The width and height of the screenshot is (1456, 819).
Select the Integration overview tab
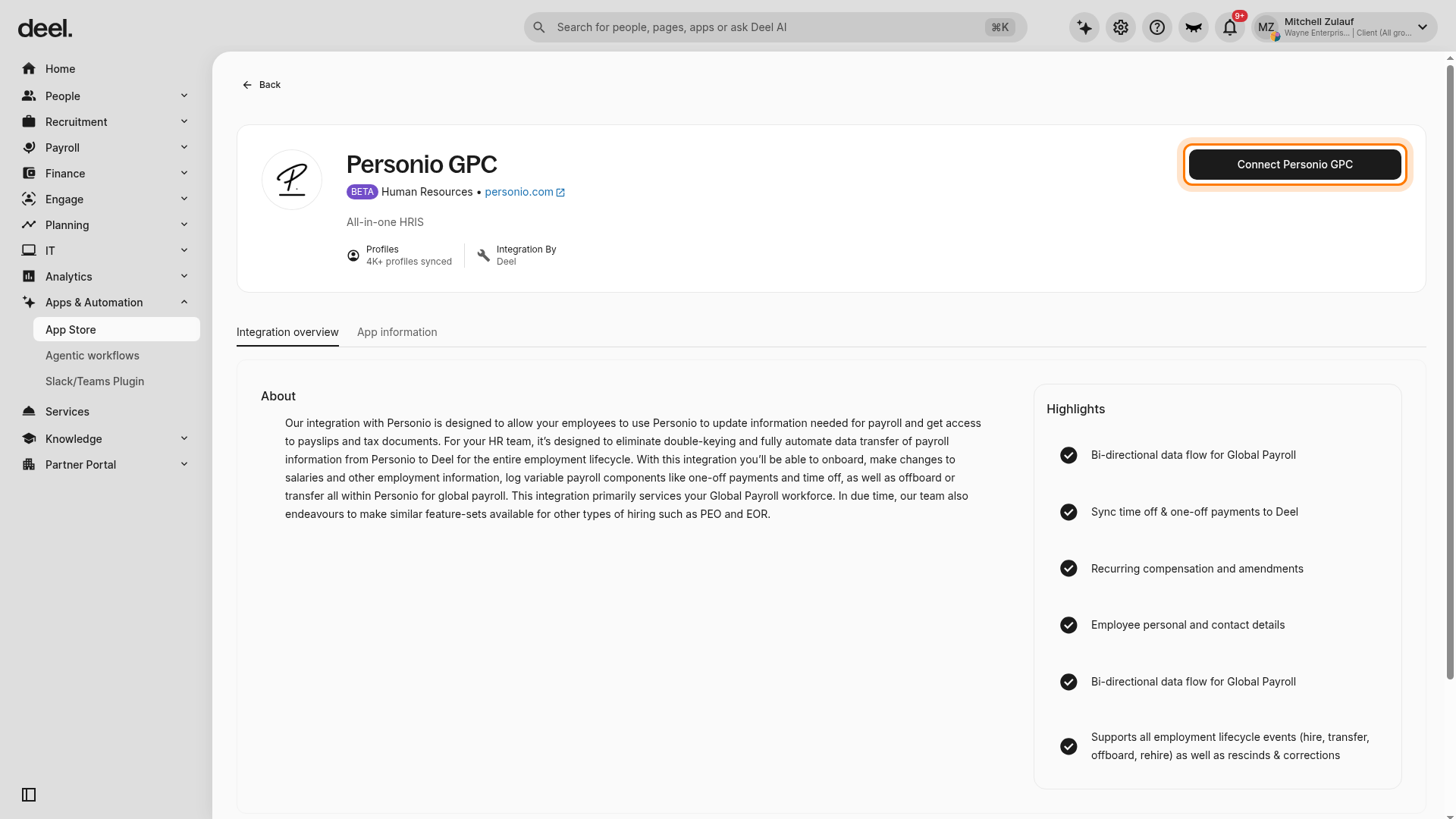287,332
